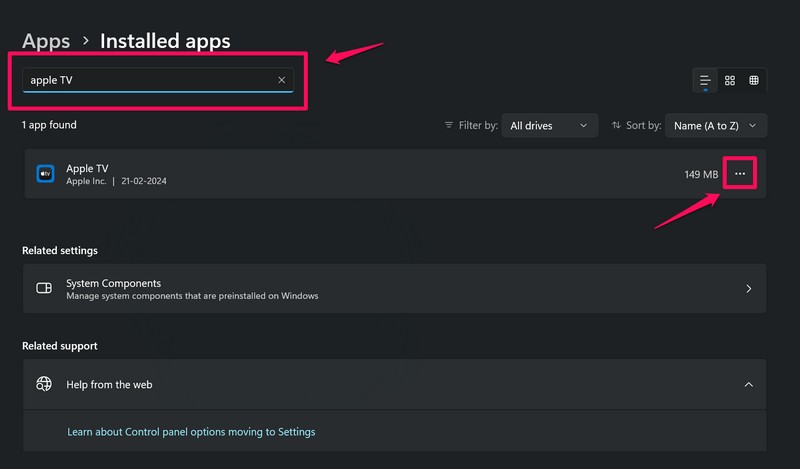Switch to list view layout
The image size is (800, 469).
(x=705, y=80)
